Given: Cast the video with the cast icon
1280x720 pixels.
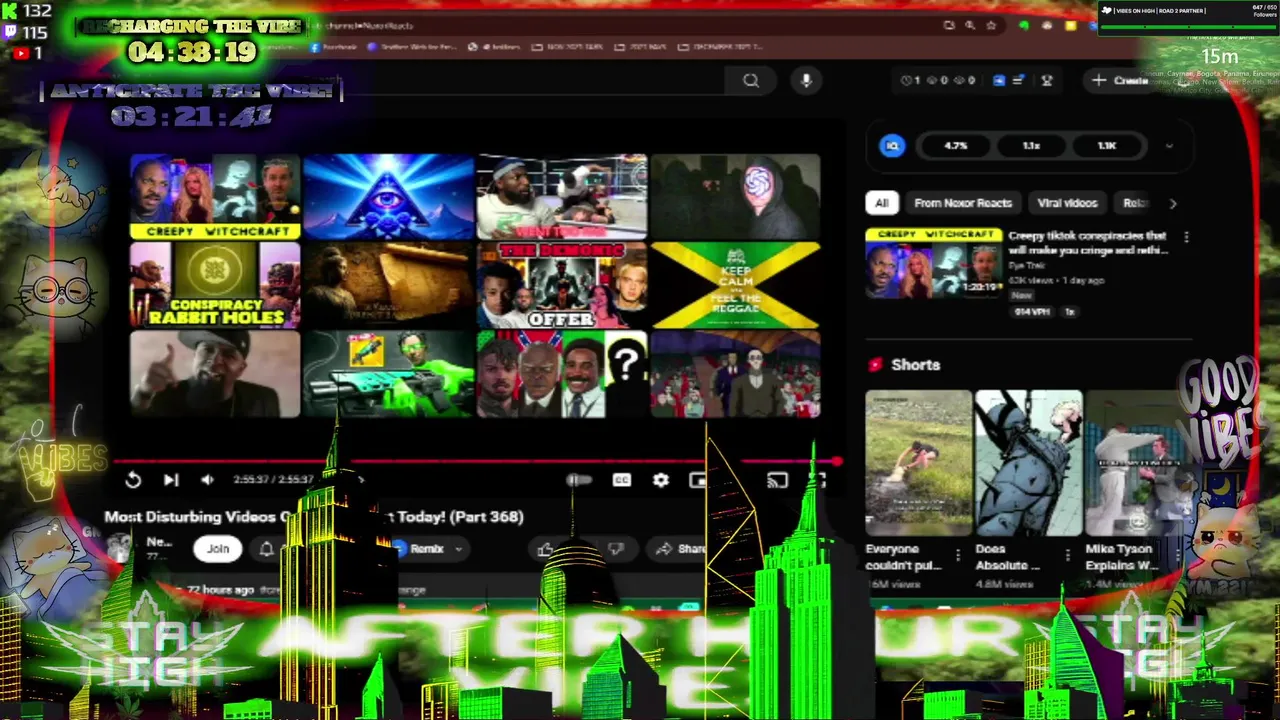Looking at the screenshot, I should click(777, 480).
